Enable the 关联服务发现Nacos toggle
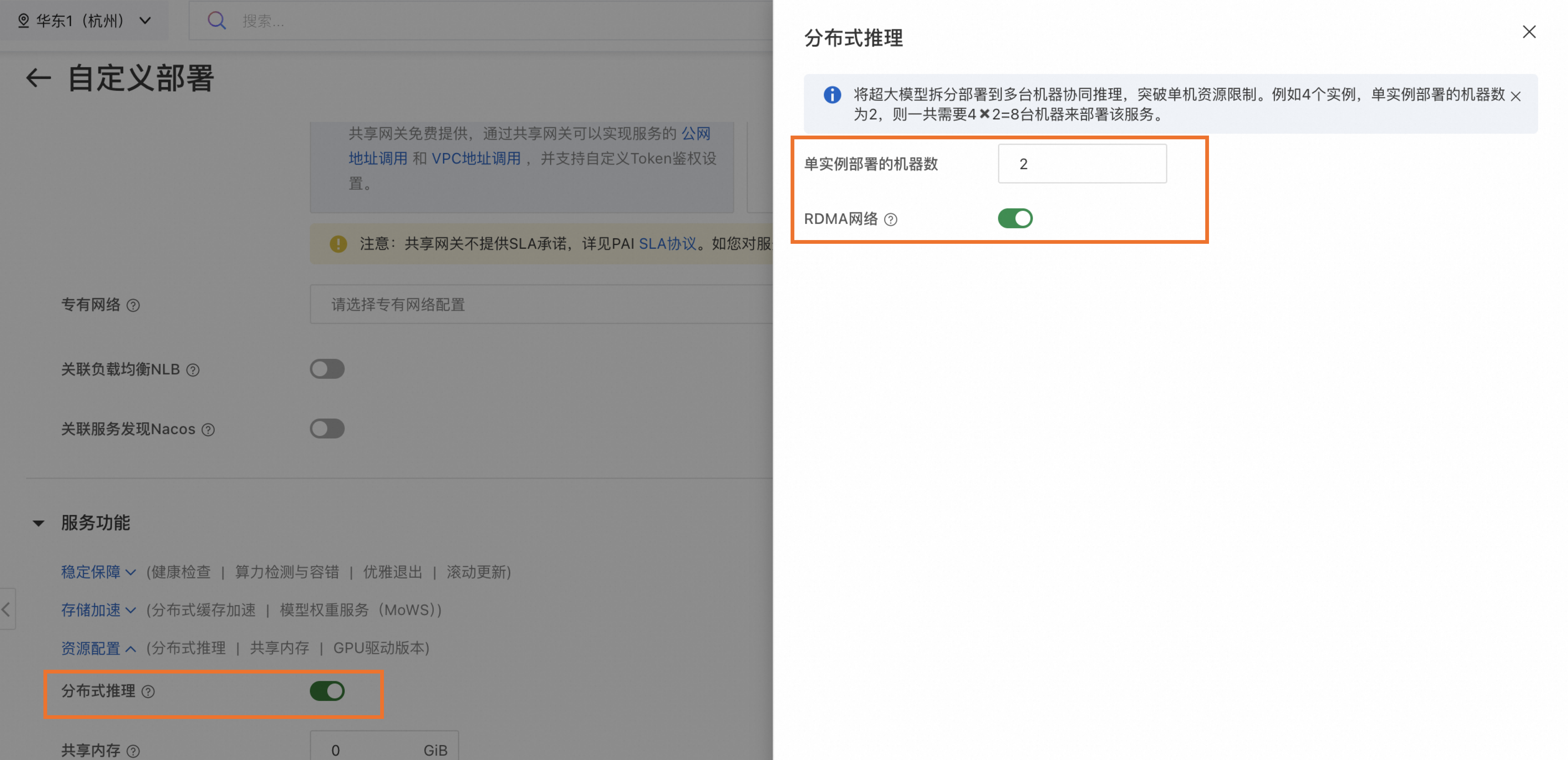 327,429
